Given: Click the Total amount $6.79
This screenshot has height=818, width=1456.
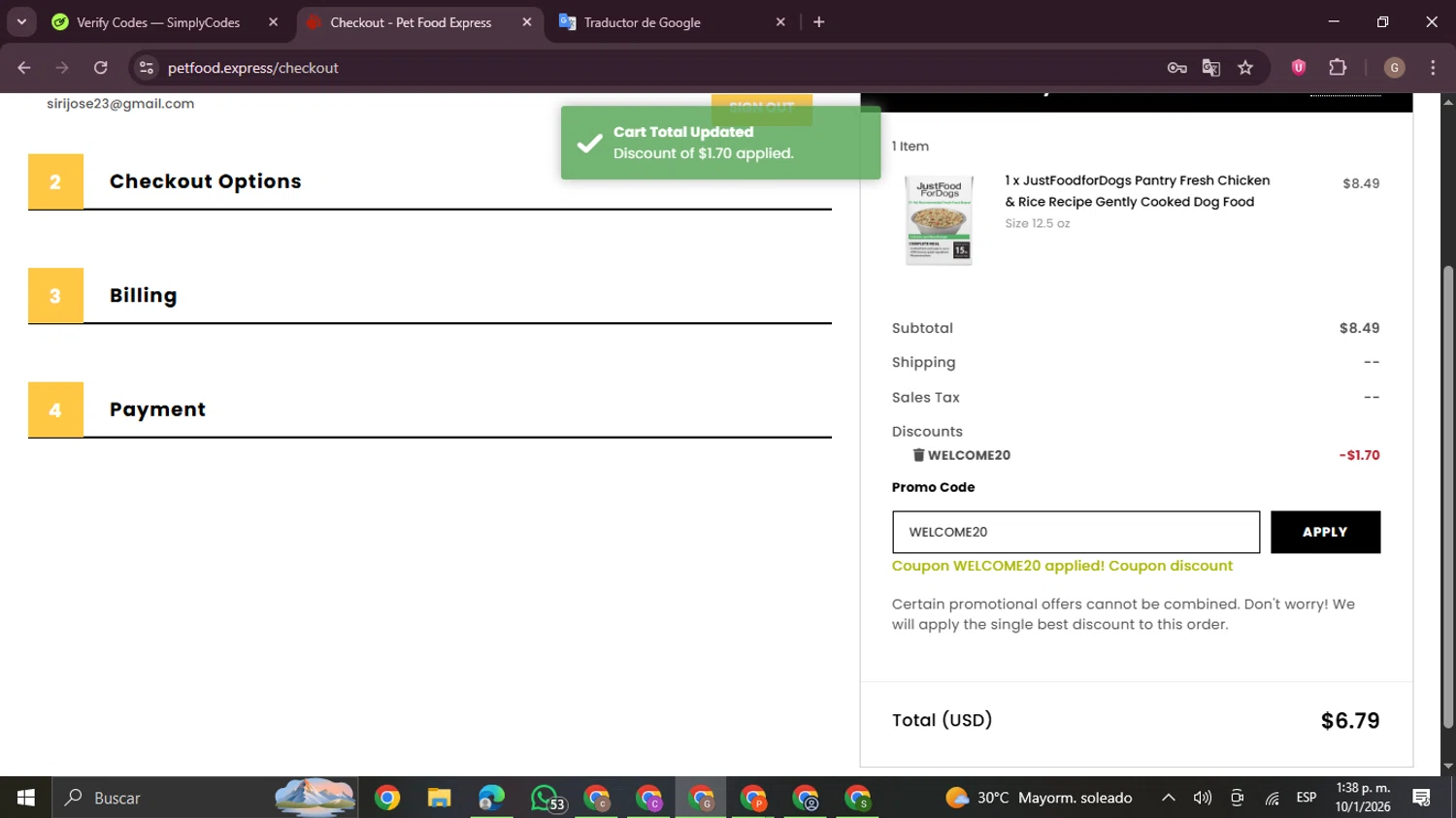Looking at the screenshot, I should pos(1350,721).
